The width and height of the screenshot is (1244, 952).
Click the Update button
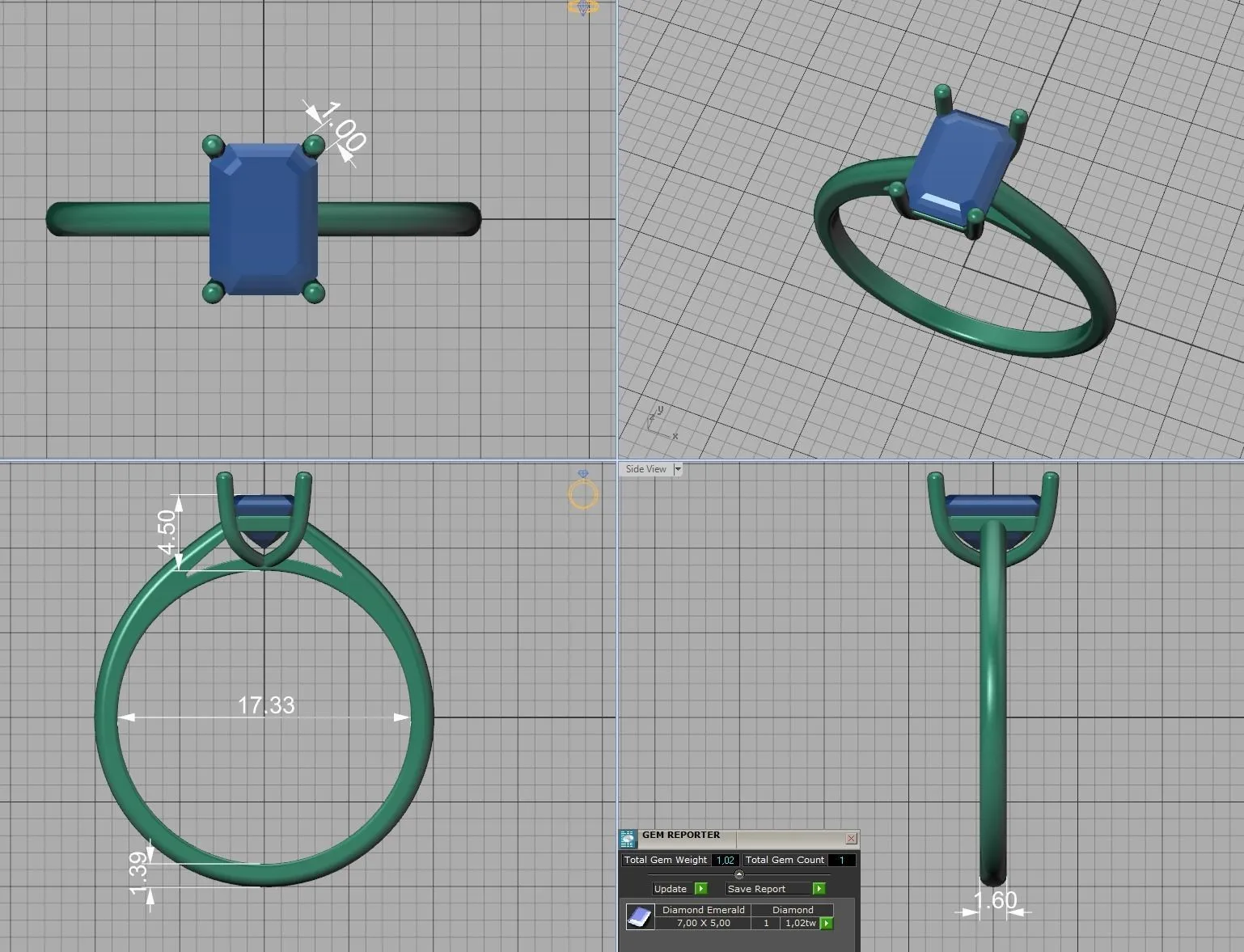point(671,889)
